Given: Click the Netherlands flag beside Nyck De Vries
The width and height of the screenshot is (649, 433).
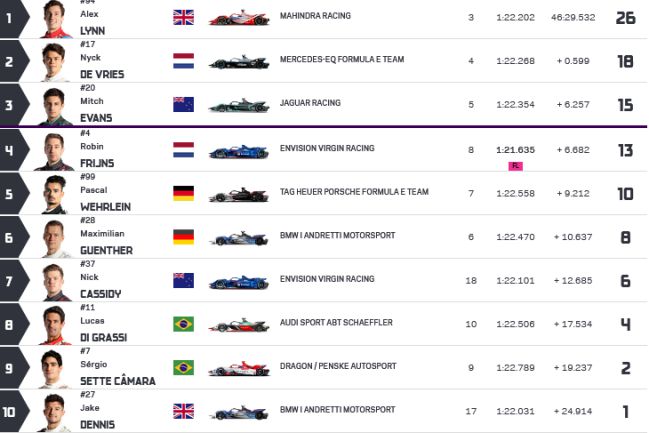Looking at the screenshot, I should (183, 61).
